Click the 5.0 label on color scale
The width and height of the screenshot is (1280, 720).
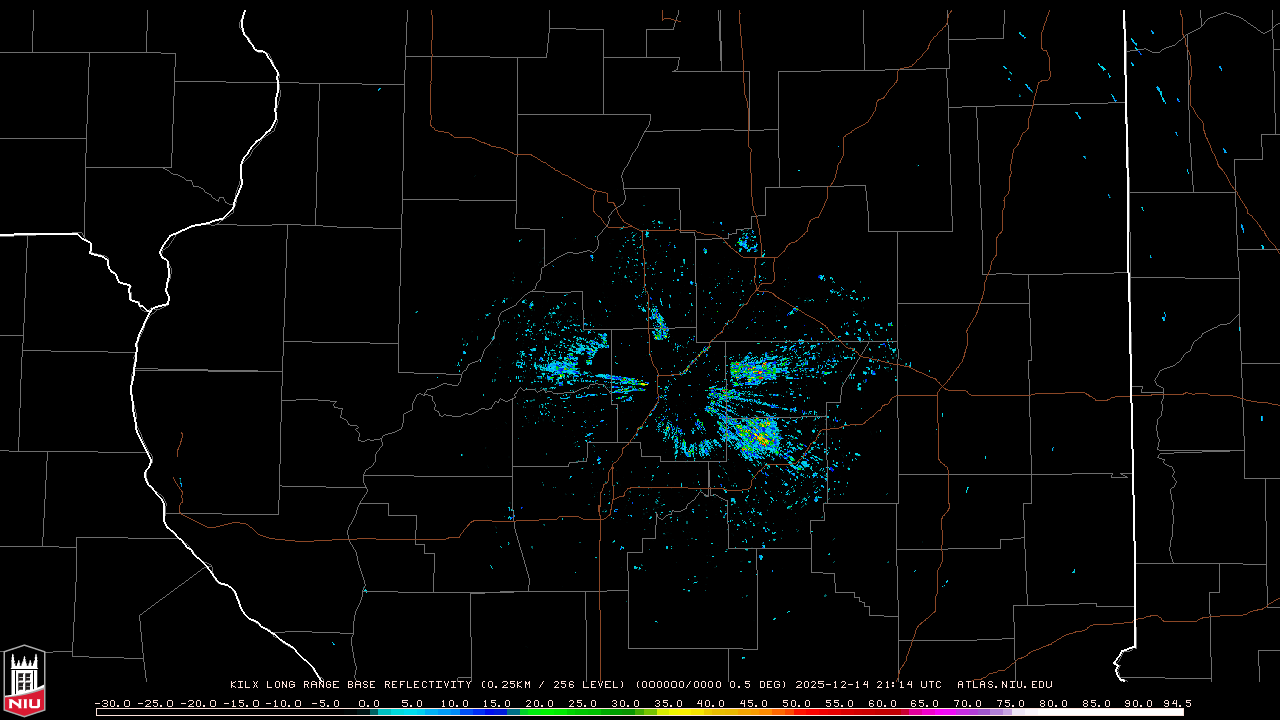(x=412, y=703)
